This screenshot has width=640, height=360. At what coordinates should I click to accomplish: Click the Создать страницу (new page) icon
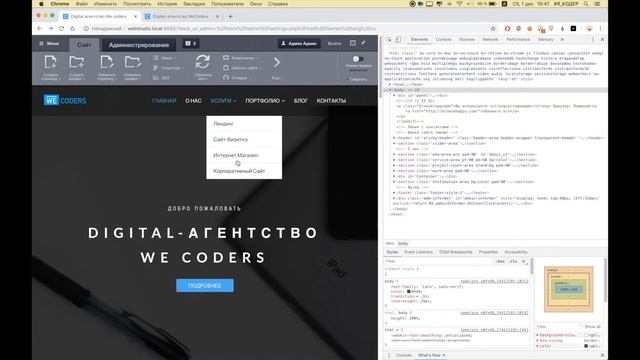pos(50,62)
